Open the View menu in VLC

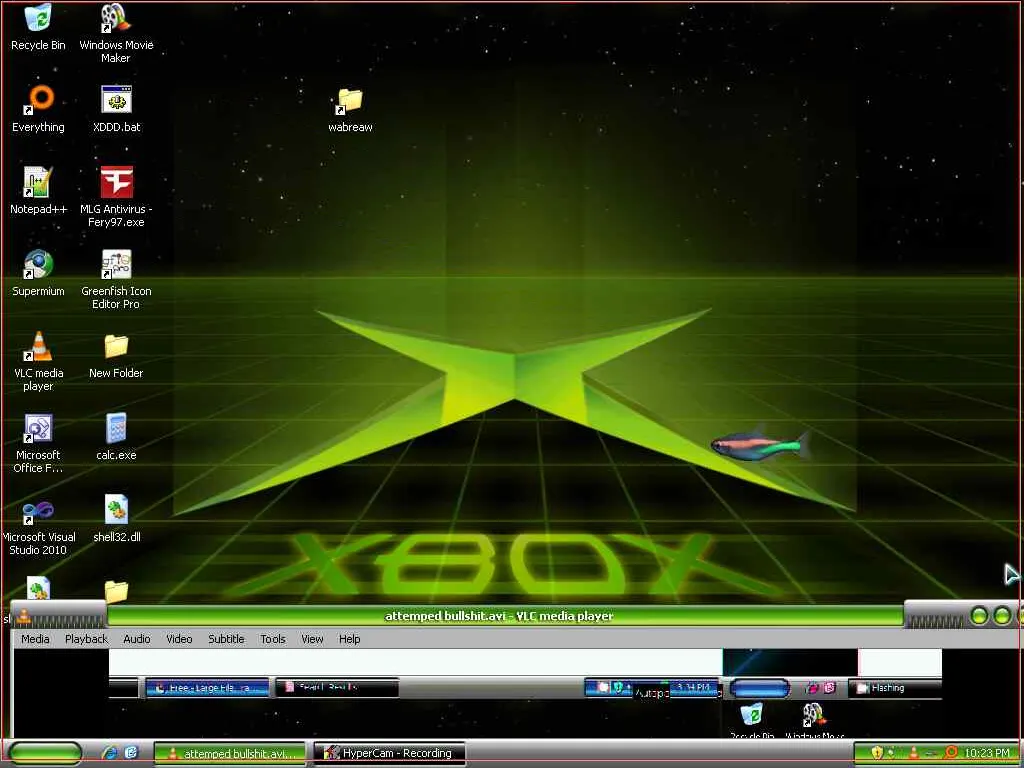point(312,639)
